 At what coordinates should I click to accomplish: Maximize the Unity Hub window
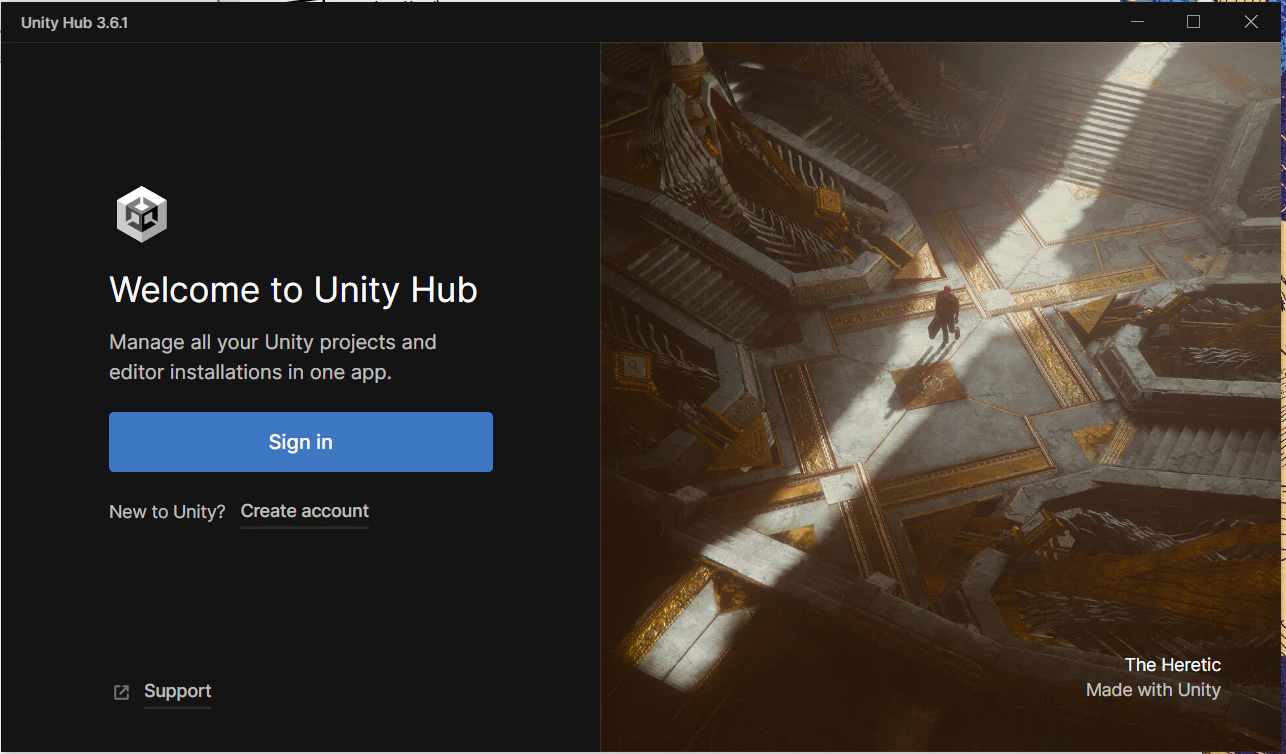pyautogui.click(x=1193, y=22)
